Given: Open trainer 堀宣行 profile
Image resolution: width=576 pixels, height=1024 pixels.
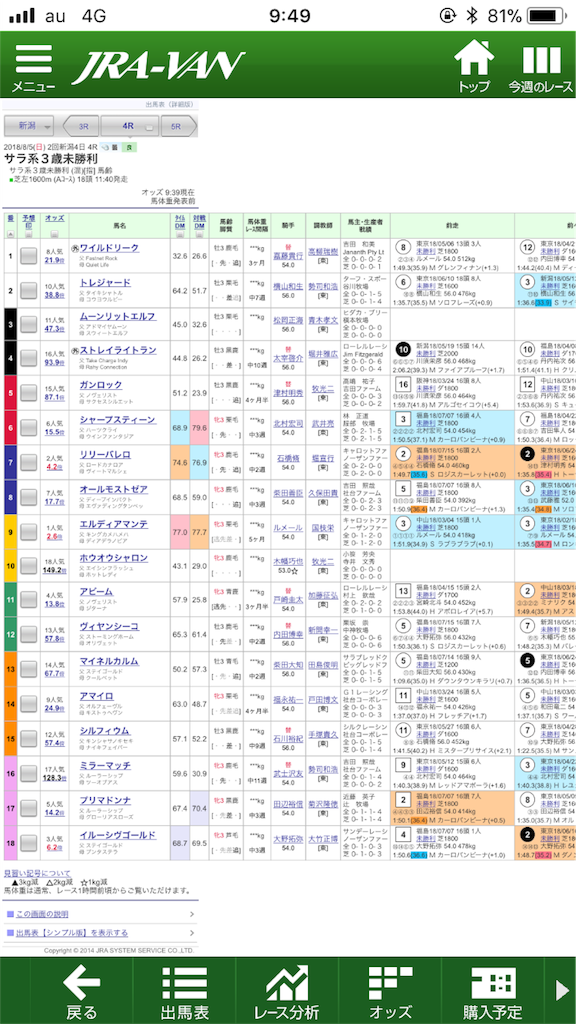Looking at the screenshot, I should pos(323,459).
